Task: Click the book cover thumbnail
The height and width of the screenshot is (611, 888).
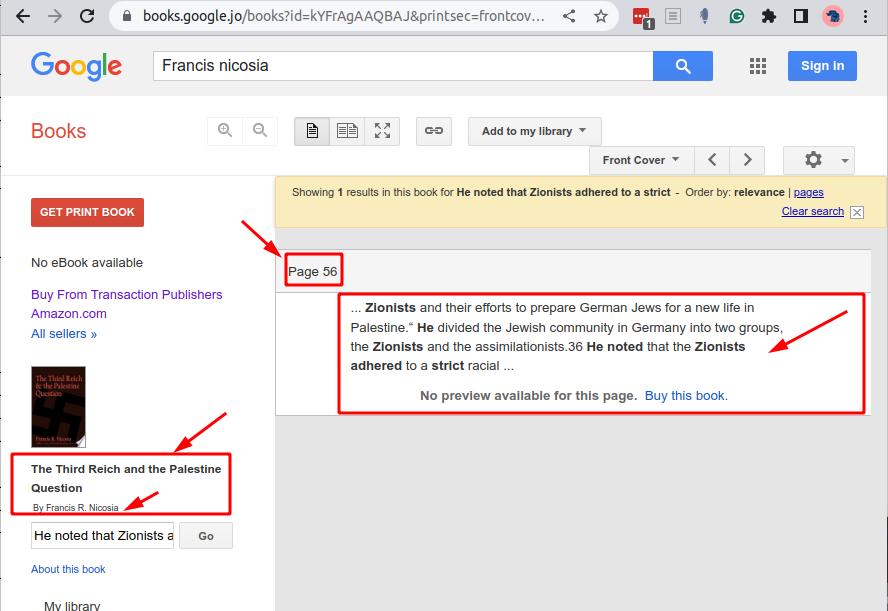Action: point(59,406)
